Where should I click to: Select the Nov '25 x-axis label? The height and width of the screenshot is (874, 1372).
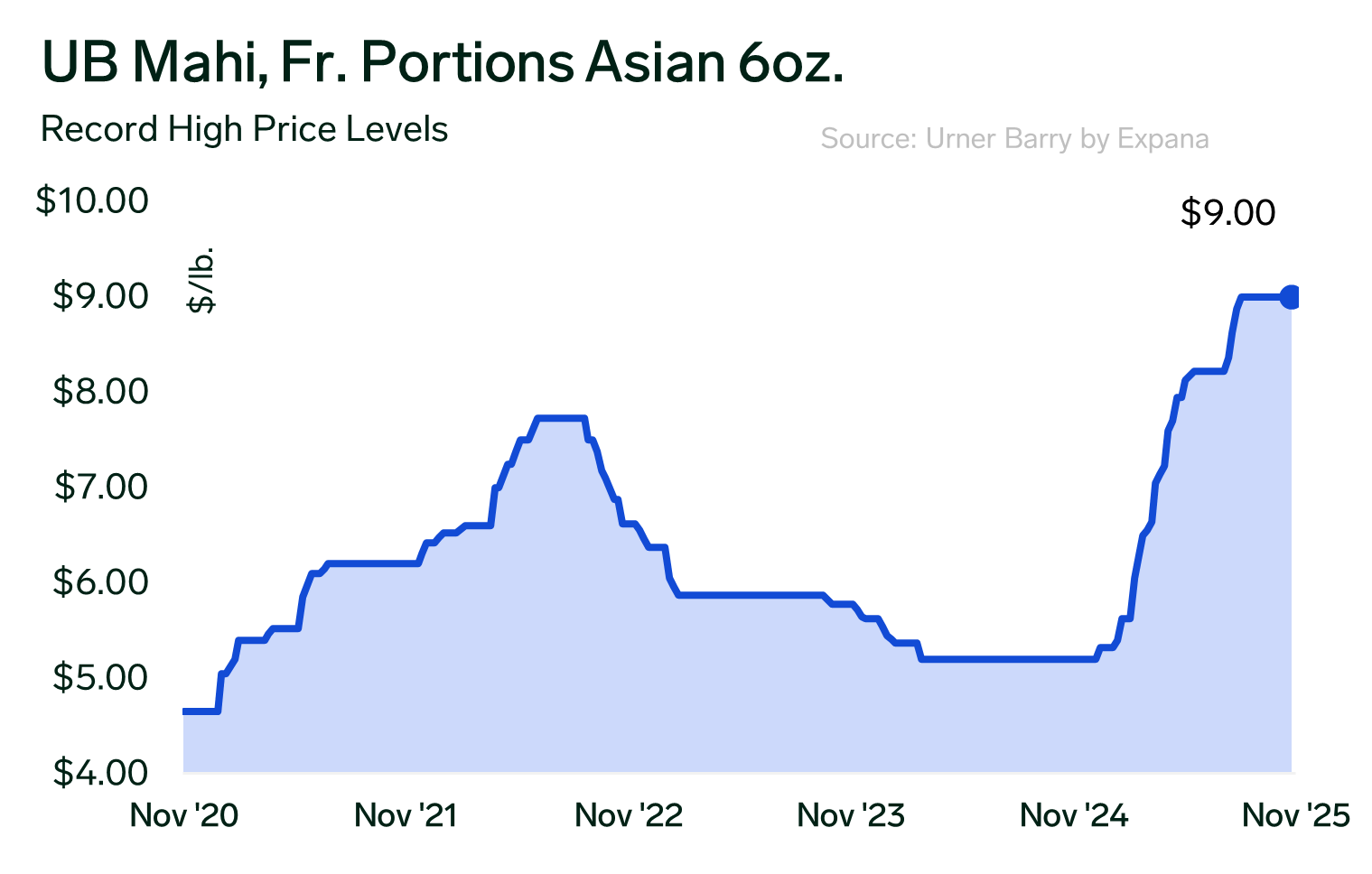(x=1296, y=816)
